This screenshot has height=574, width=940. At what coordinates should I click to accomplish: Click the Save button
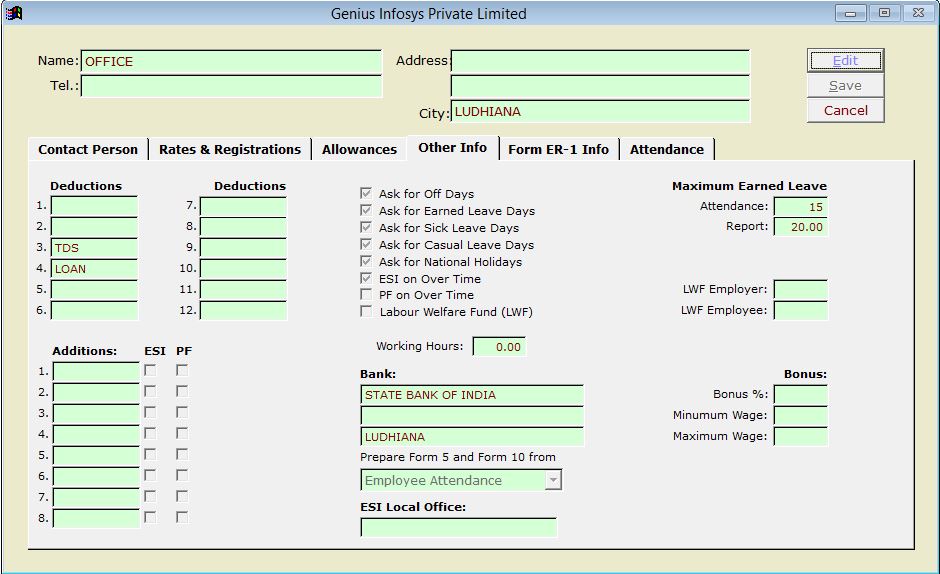click(x=845, y=86)
